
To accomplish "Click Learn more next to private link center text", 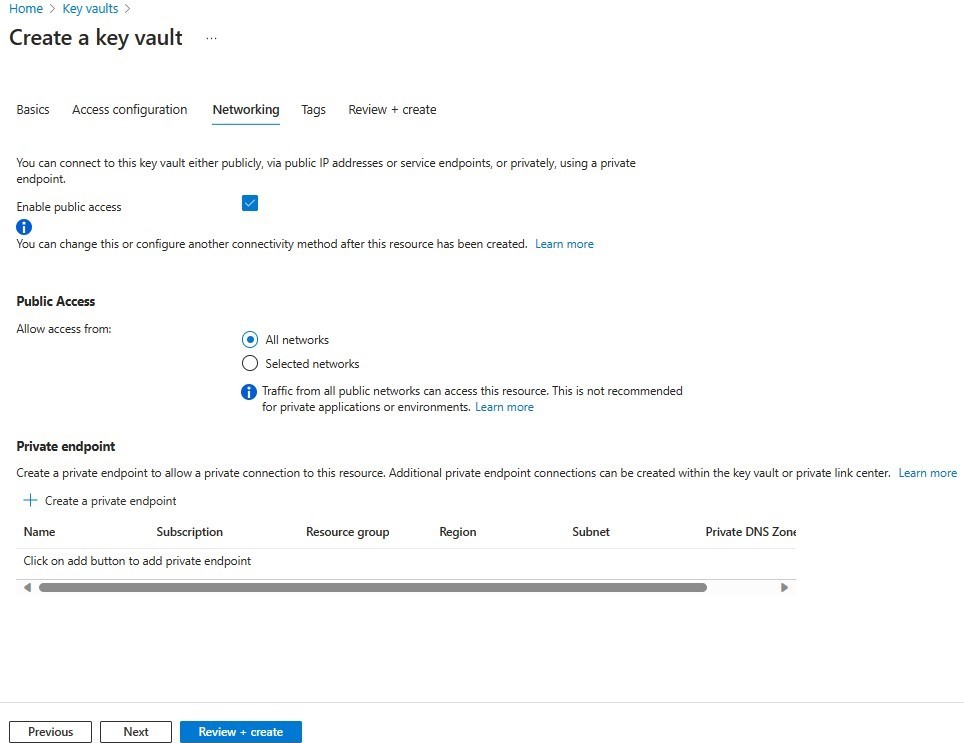I will (927, 472).
